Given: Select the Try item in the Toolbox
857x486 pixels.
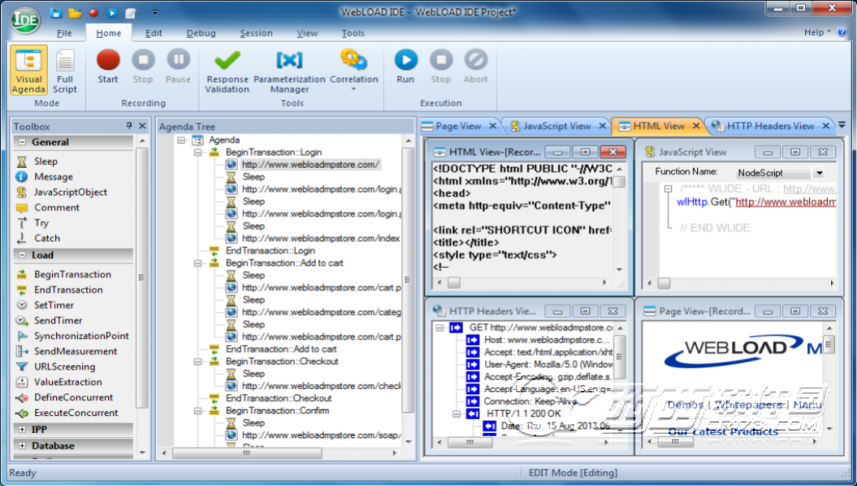Looking at the screenshot, I should (41, 222).
